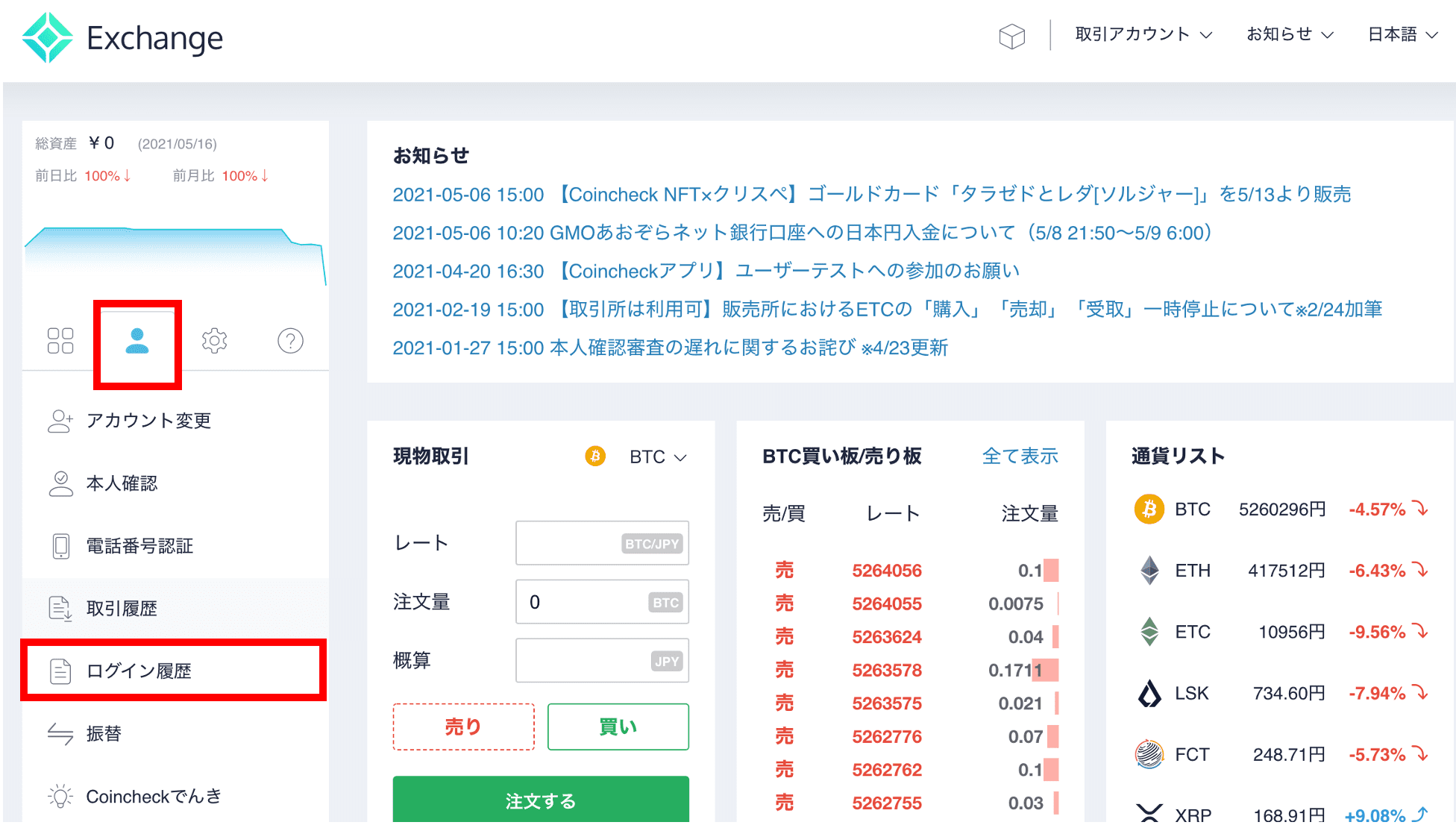Image resolution: width=1456 pixels, height=828 pixels.
Task: Select the LSK currency icon
Action: (x=1149, y=692)
